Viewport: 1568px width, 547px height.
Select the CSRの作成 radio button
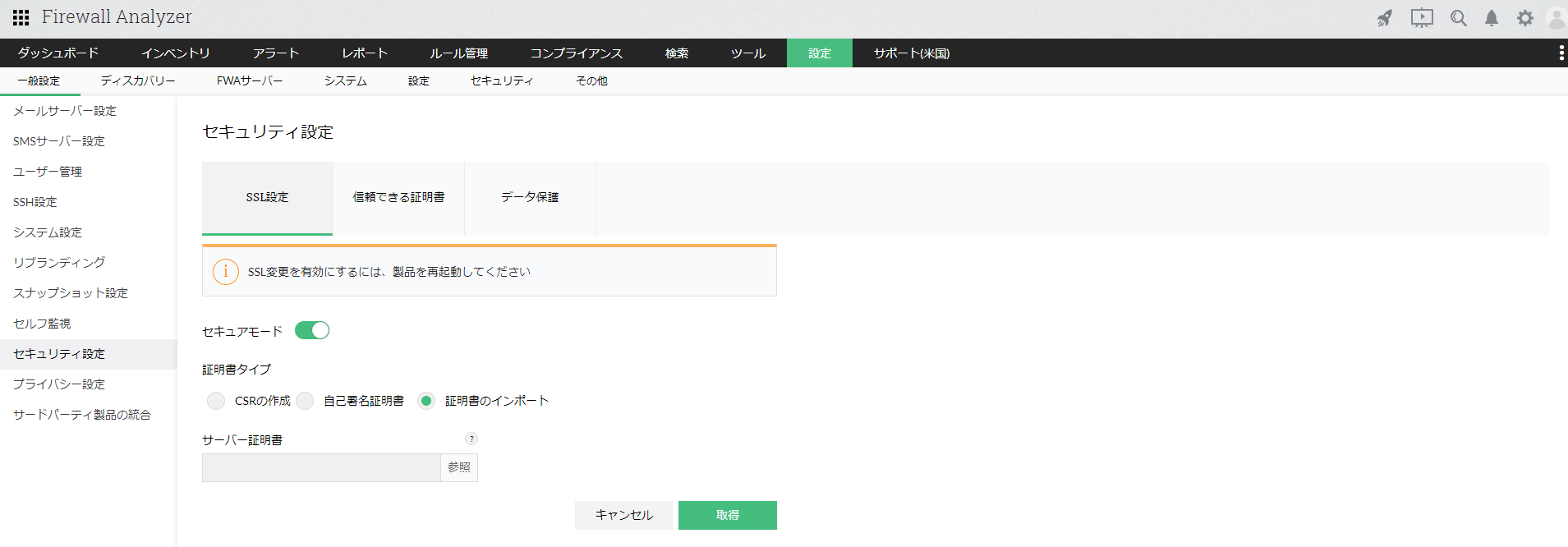(x=216, y=401)
